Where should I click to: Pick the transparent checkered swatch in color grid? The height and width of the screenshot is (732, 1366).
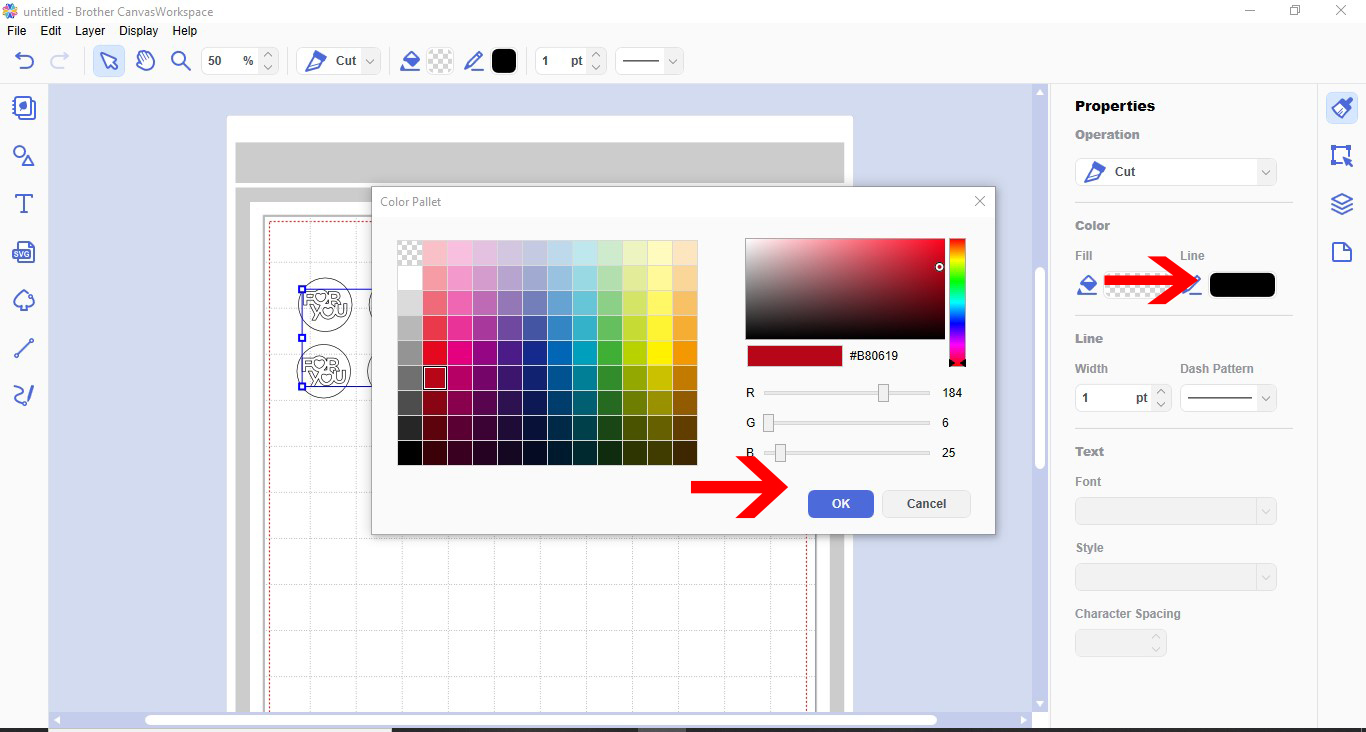(410, 252)
